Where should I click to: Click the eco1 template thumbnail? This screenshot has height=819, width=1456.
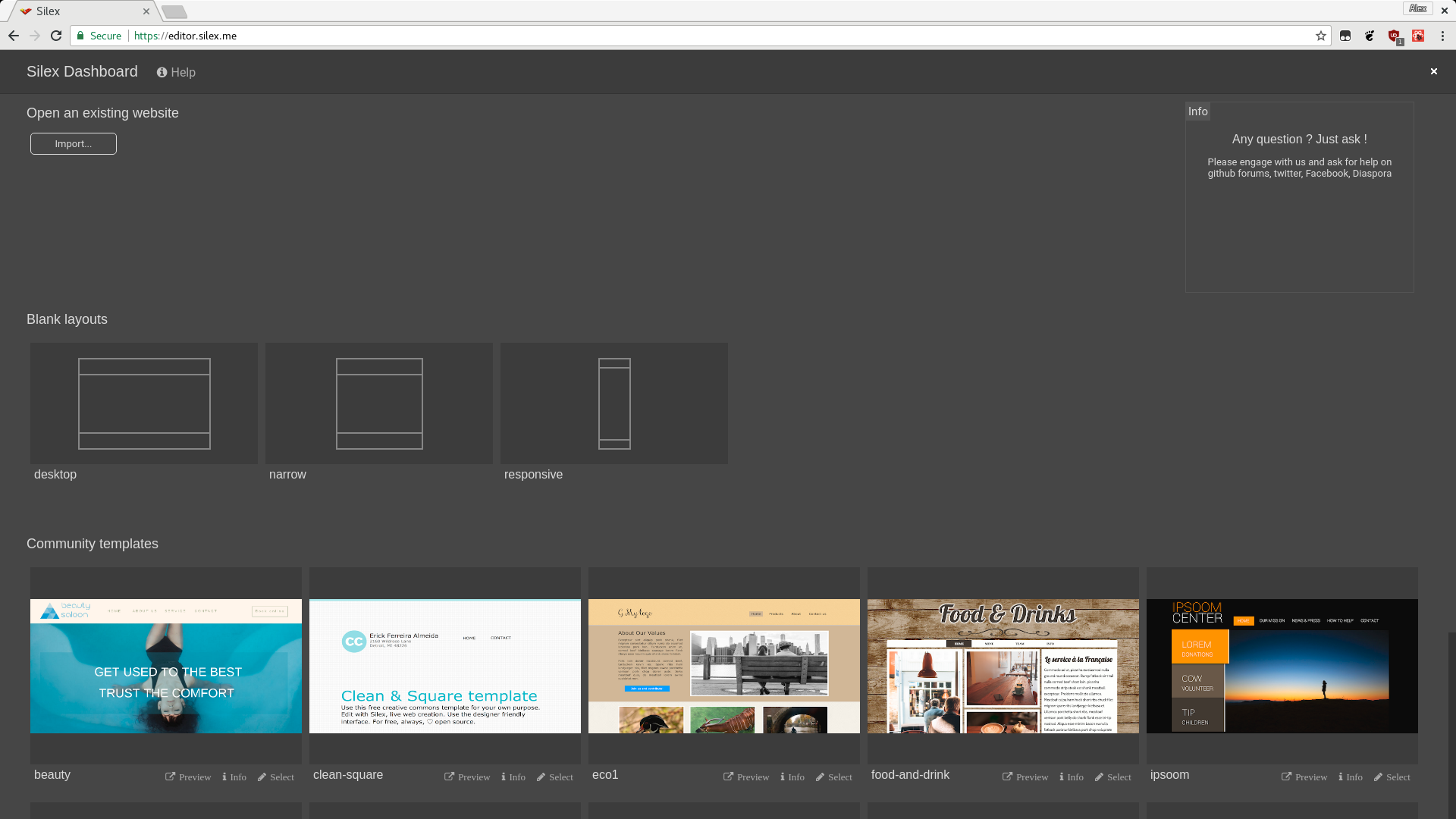724,666
